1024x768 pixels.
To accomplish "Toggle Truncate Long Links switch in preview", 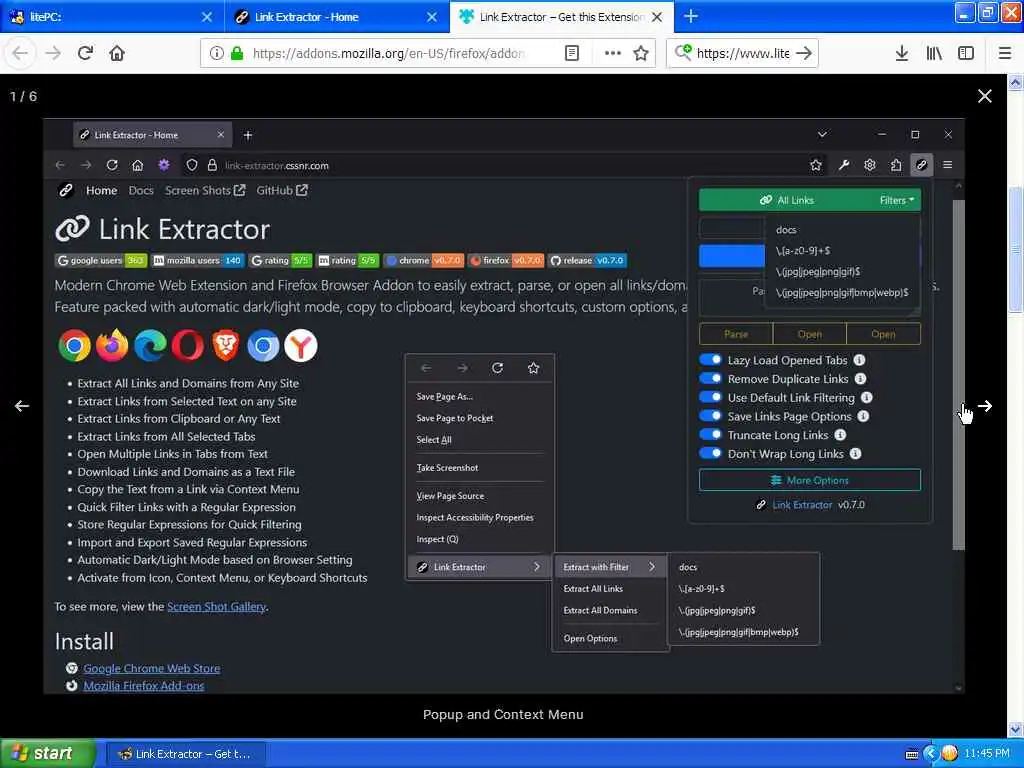I will point(710,435).
